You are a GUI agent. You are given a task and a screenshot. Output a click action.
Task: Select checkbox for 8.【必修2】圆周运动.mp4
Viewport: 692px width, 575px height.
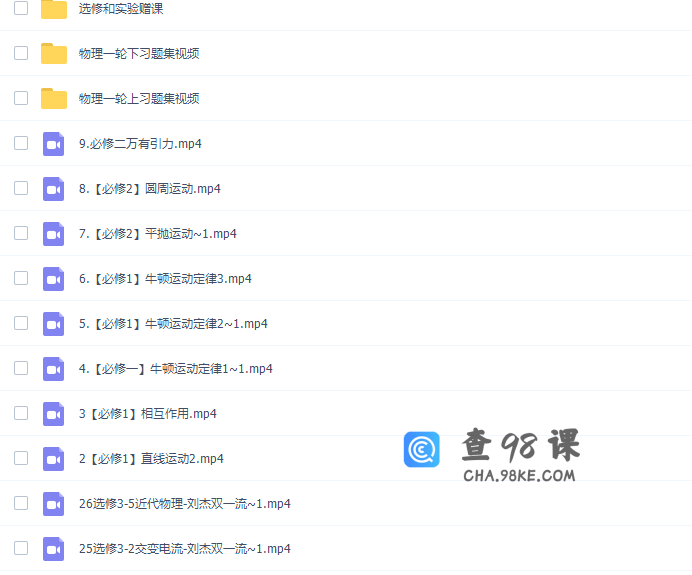tap(21, 188)
